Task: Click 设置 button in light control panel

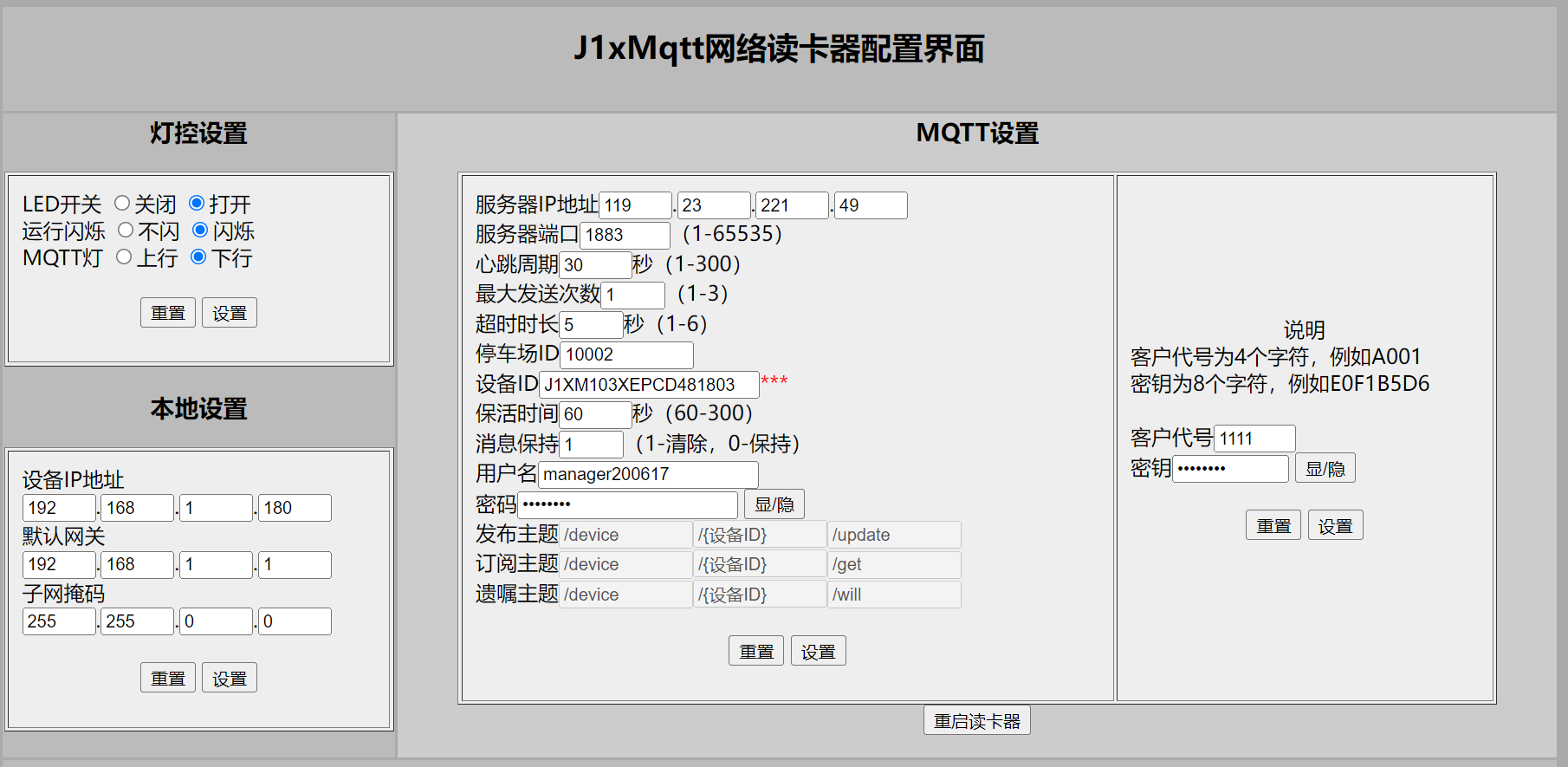Action: 230,313
